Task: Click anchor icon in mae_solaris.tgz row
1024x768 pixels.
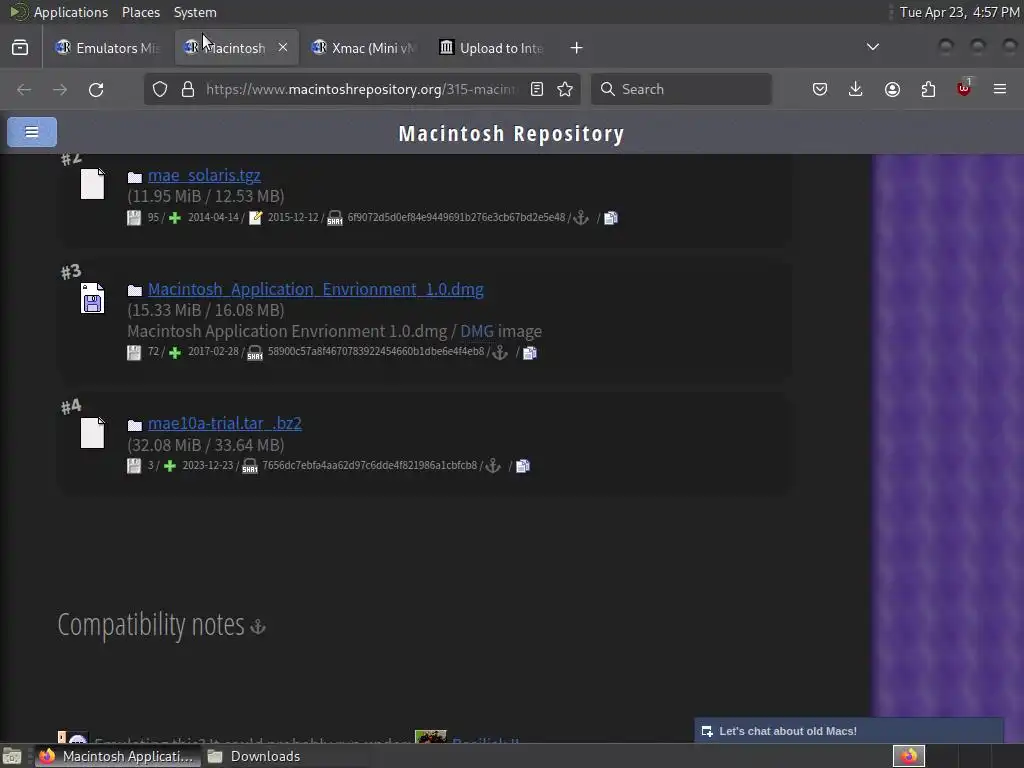Action: coord(581,218)
